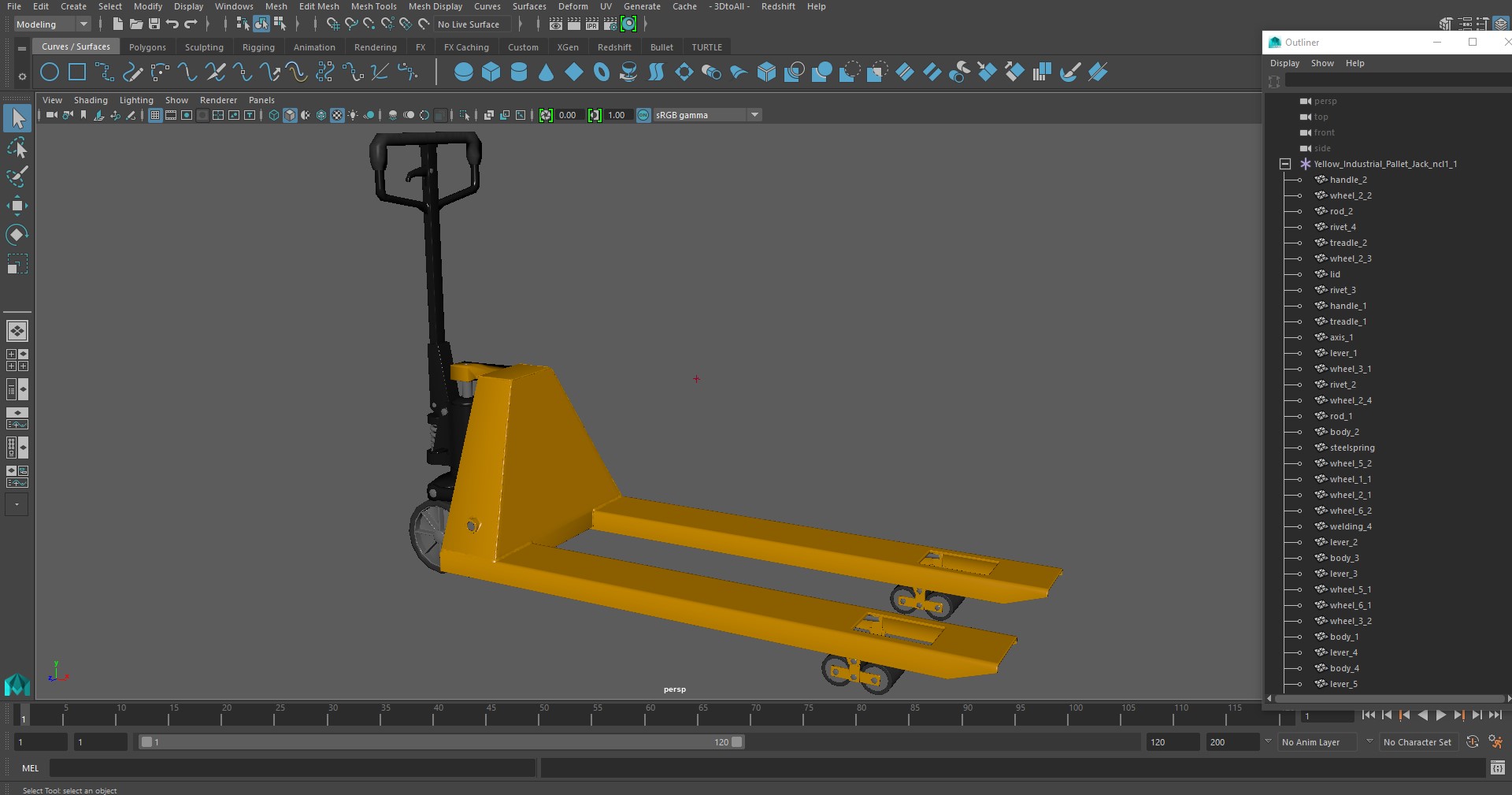
Task: Open the Deform menu
Action: click(573, 6)
